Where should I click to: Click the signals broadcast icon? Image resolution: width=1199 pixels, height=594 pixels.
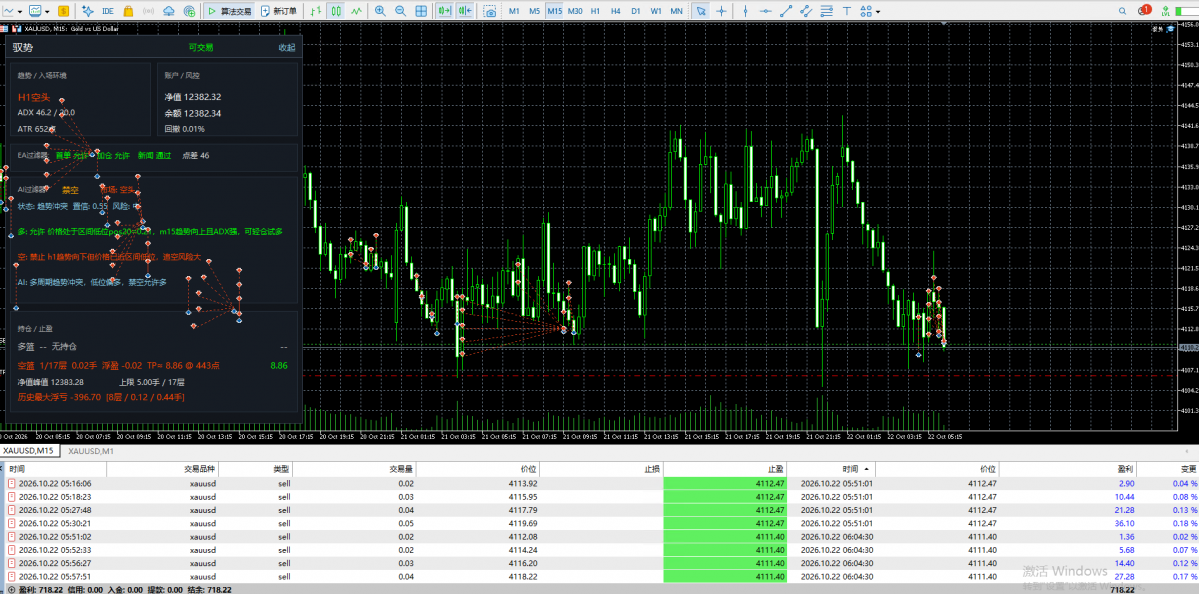pos(148,11)
